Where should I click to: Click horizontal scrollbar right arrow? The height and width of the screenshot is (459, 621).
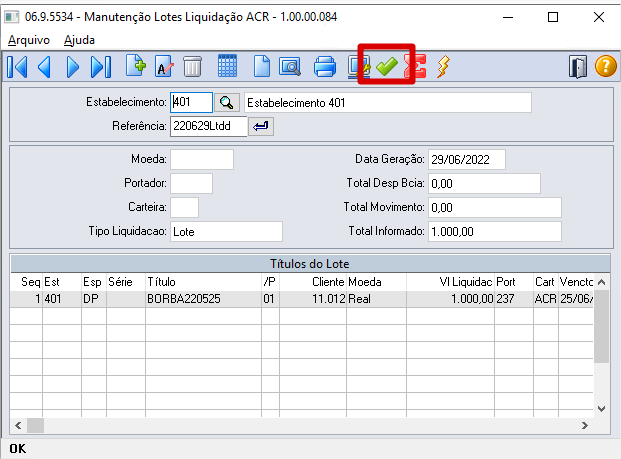click(x=585, y=426)
